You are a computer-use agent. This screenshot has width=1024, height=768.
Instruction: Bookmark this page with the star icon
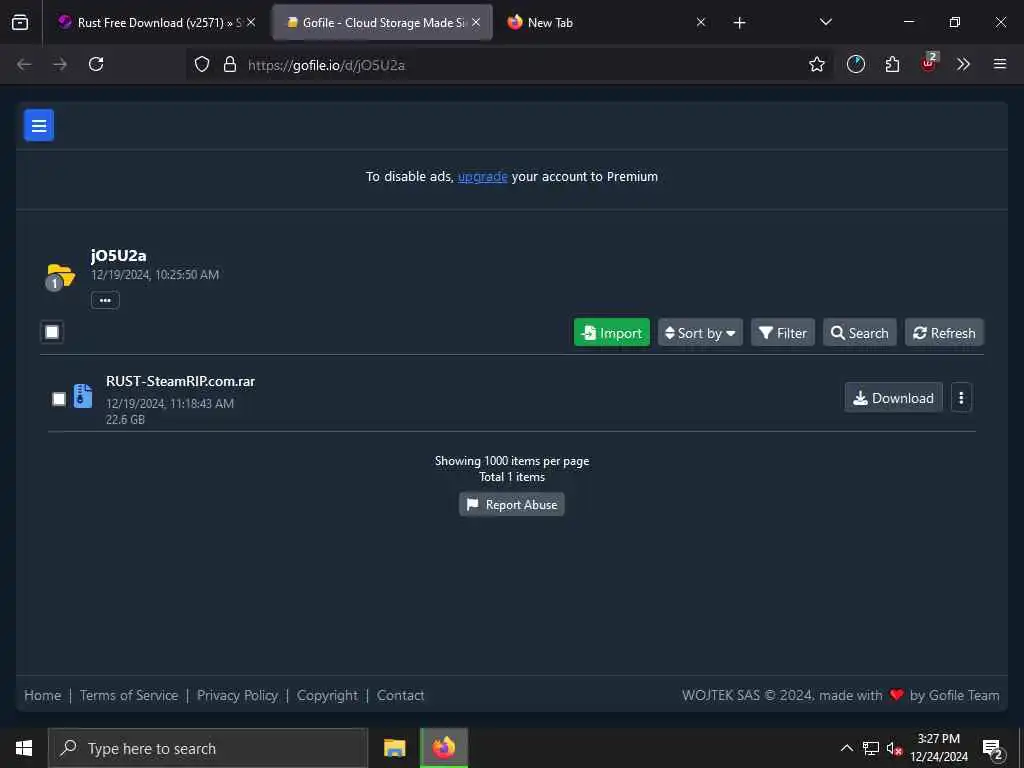816,64
